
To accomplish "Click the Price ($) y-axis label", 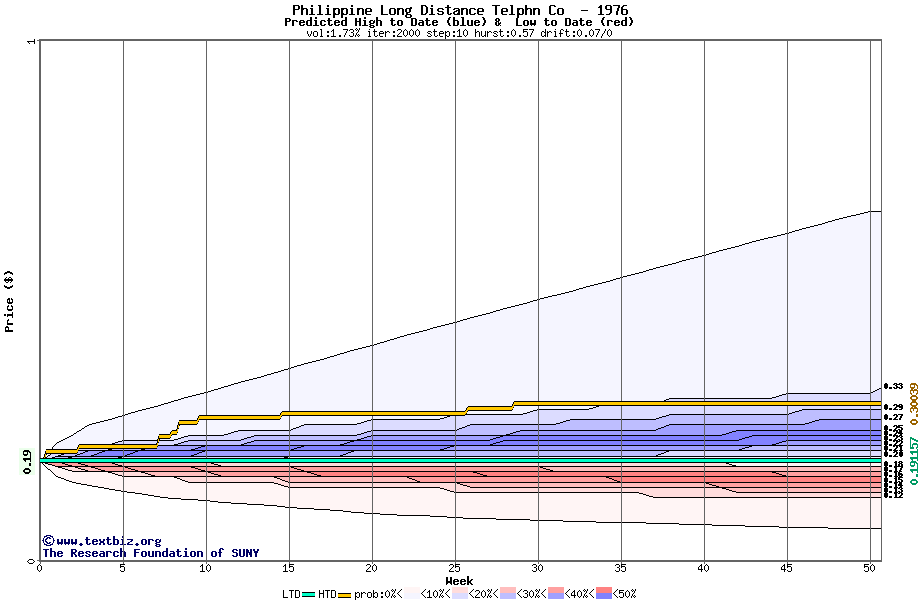I will pos(10,301).
